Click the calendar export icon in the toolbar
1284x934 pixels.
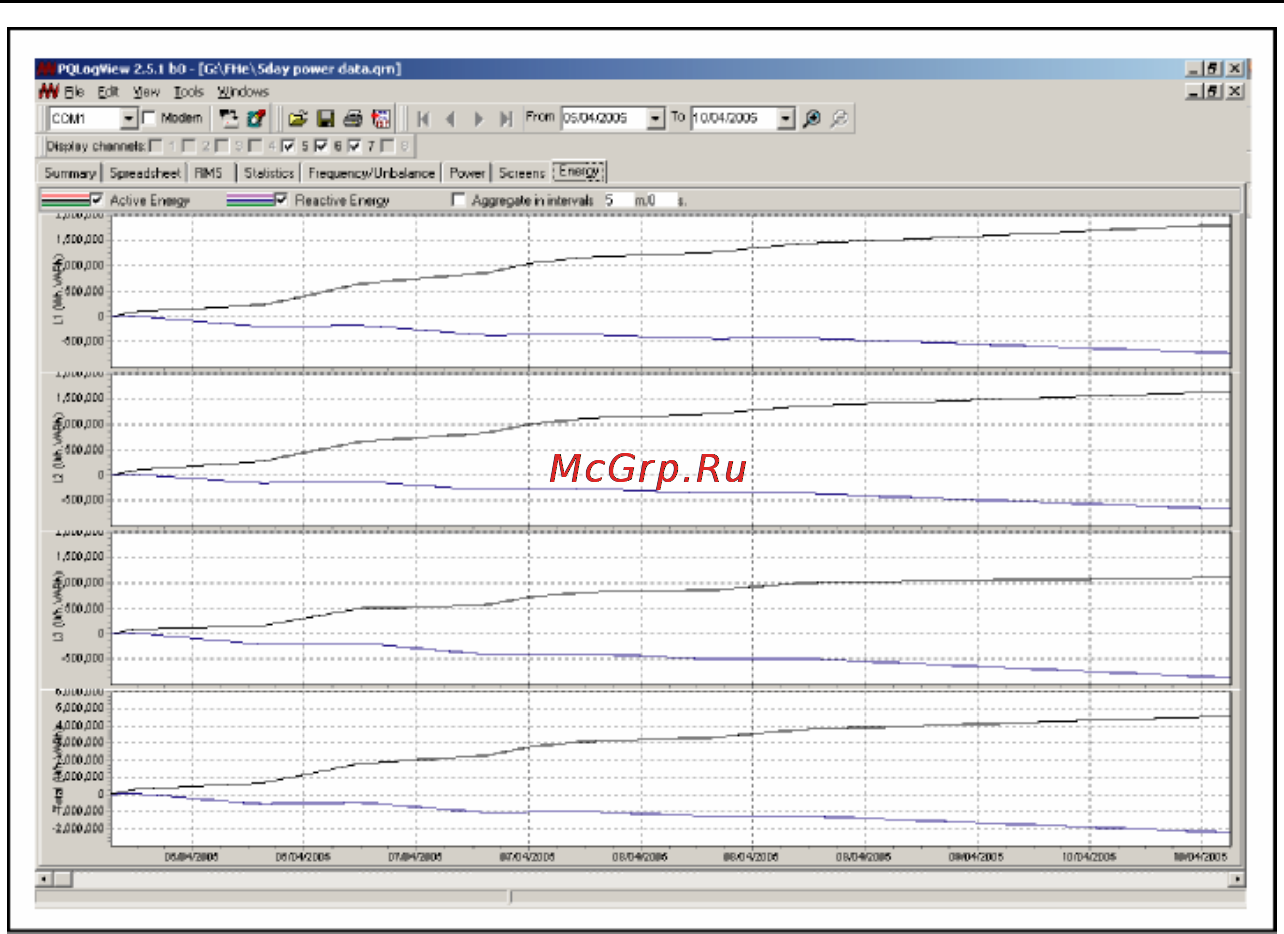(x=381, y=118)
